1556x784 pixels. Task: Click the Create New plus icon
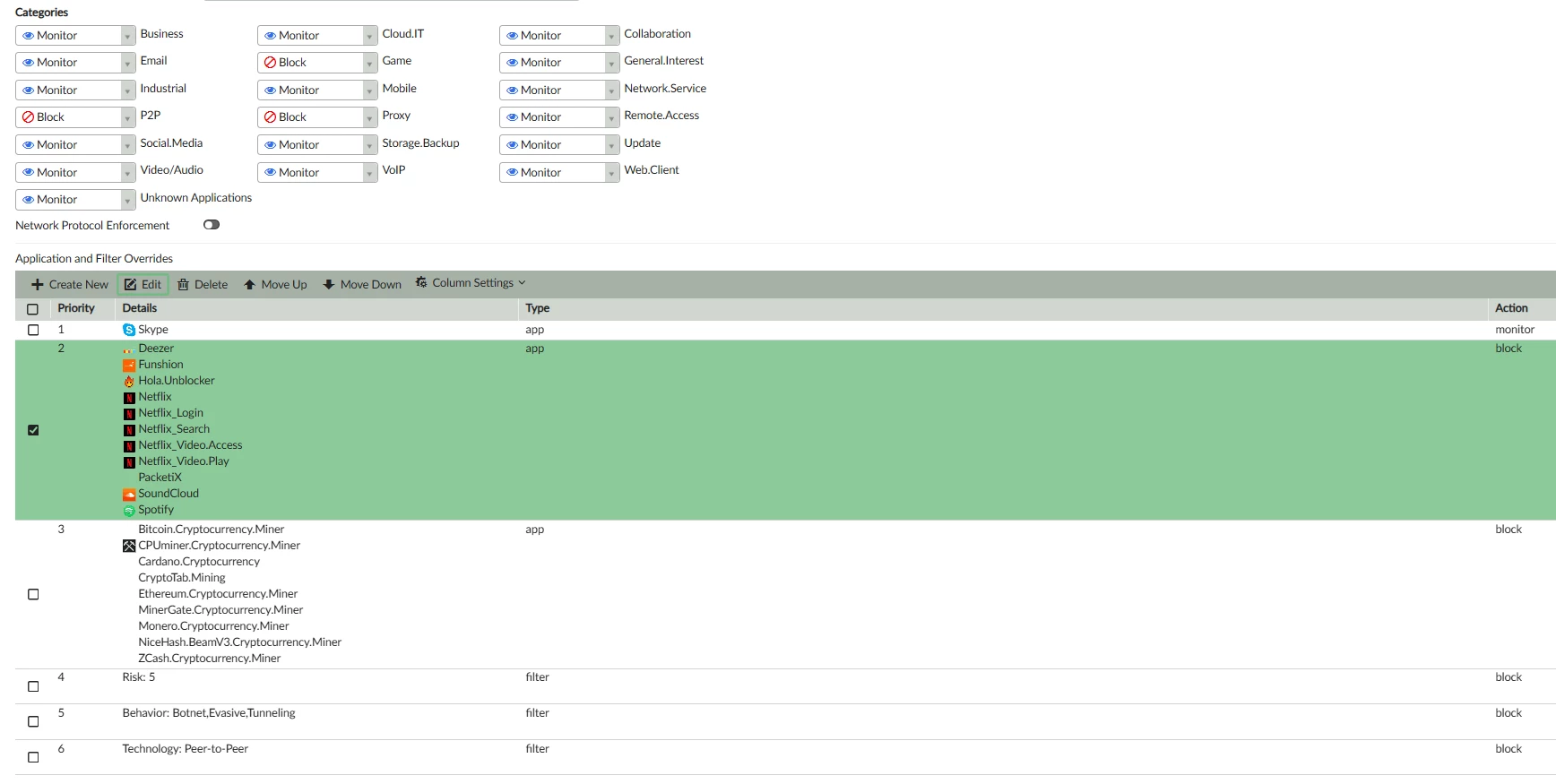click(x=38, y=285)
